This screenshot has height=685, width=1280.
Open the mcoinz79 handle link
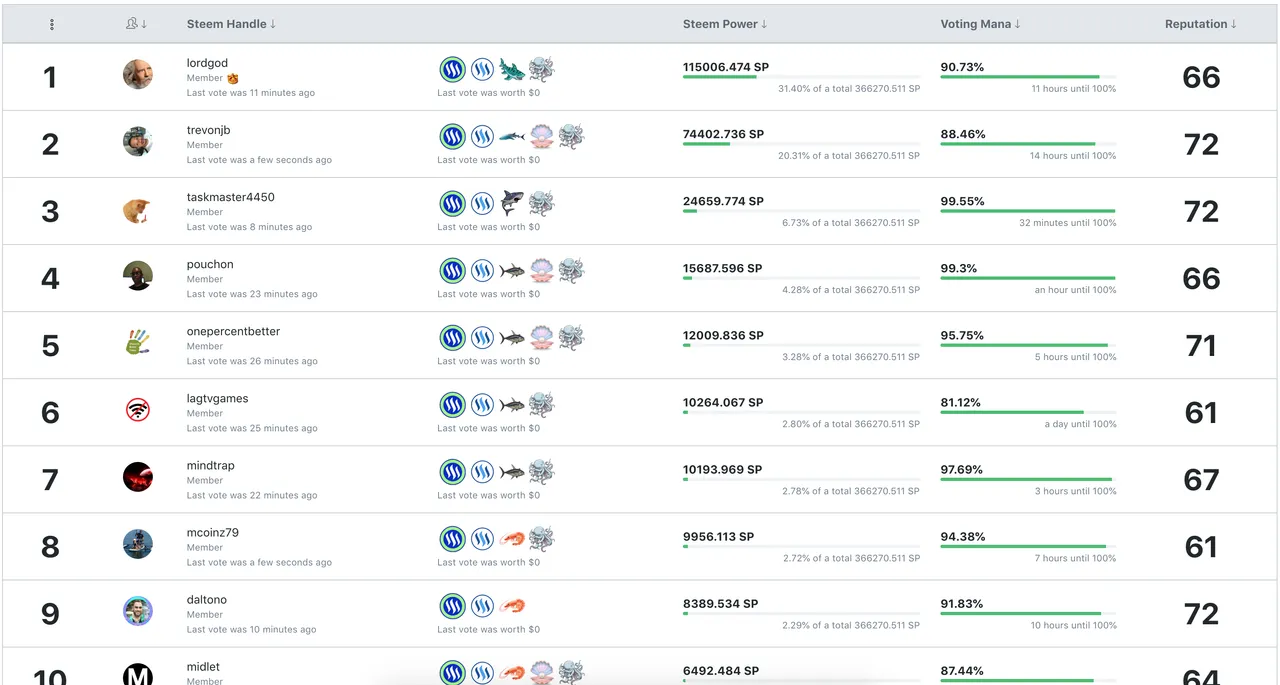pyautogui.click(x=212, y=532)
